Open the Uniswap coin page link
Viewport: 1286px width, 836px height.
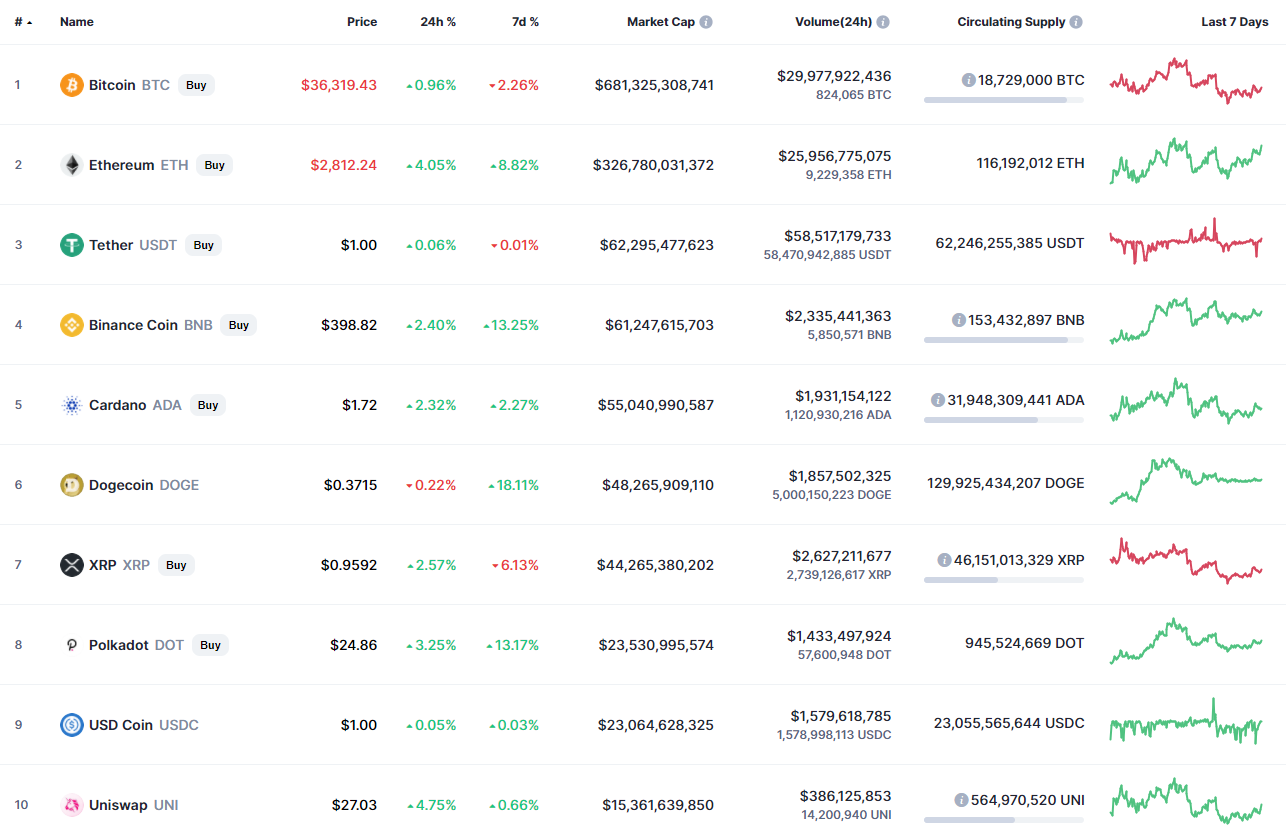point(134,805)
